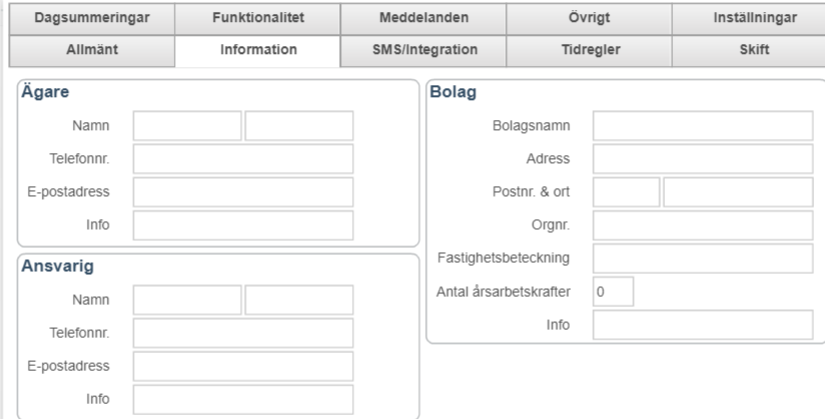This screenshot has height=419, width=825.
Task: Switch to the Allmänt tab
Action: coord(91,49)
